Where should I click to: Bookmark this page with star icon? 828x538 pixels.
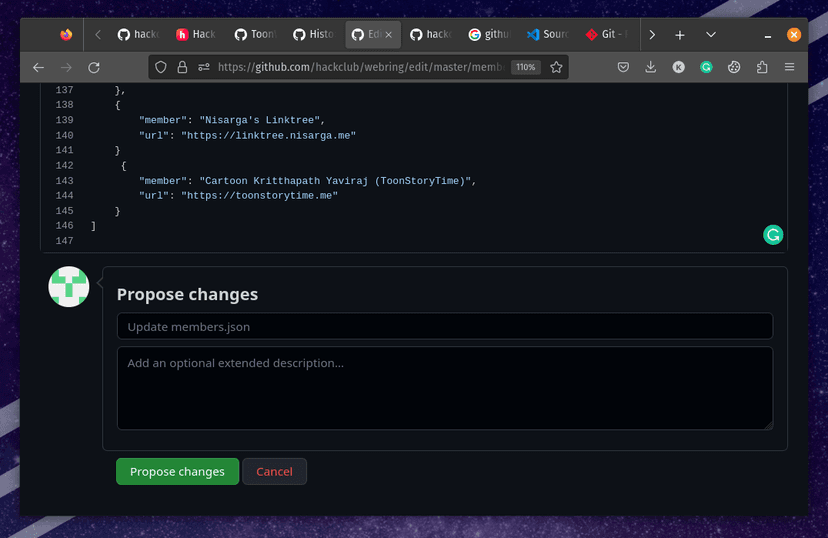[557, 67]
